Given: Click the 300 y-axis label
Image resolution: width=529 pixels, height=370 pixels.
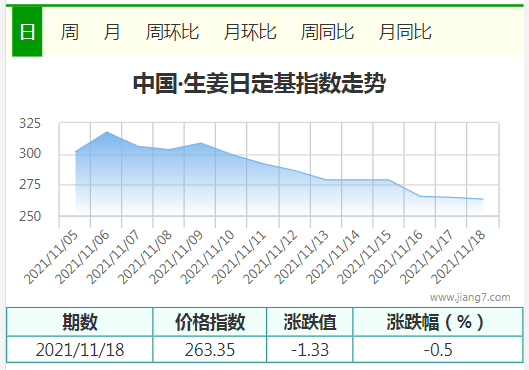Looking at the screenshot, I should (x=30, y=153).
